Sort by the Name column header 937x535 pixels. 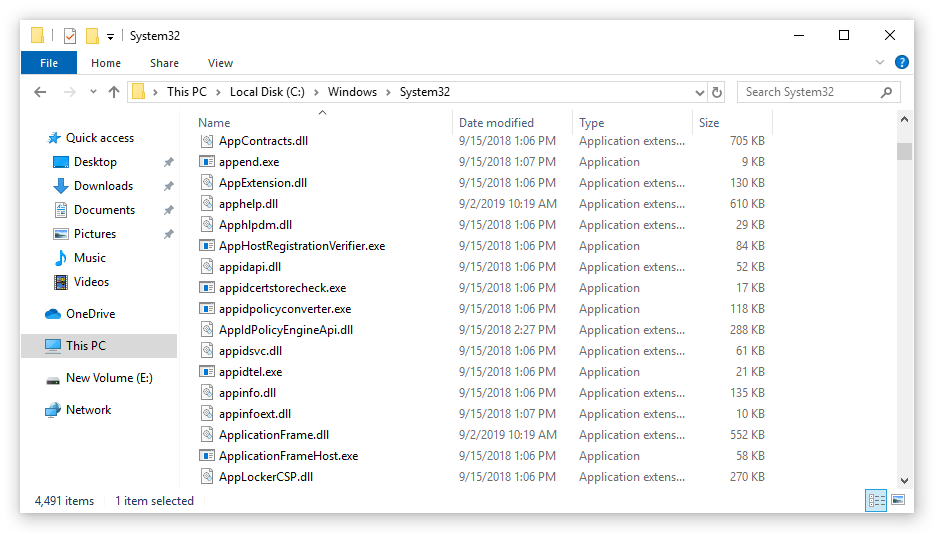[x=214, y=123]
